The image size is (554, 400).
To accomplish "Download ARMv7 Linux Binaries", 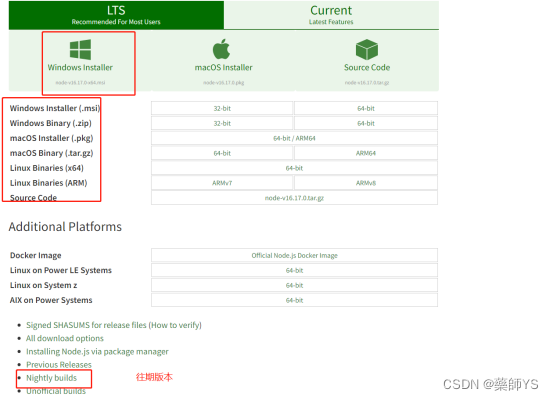I will tap(222, 183).
